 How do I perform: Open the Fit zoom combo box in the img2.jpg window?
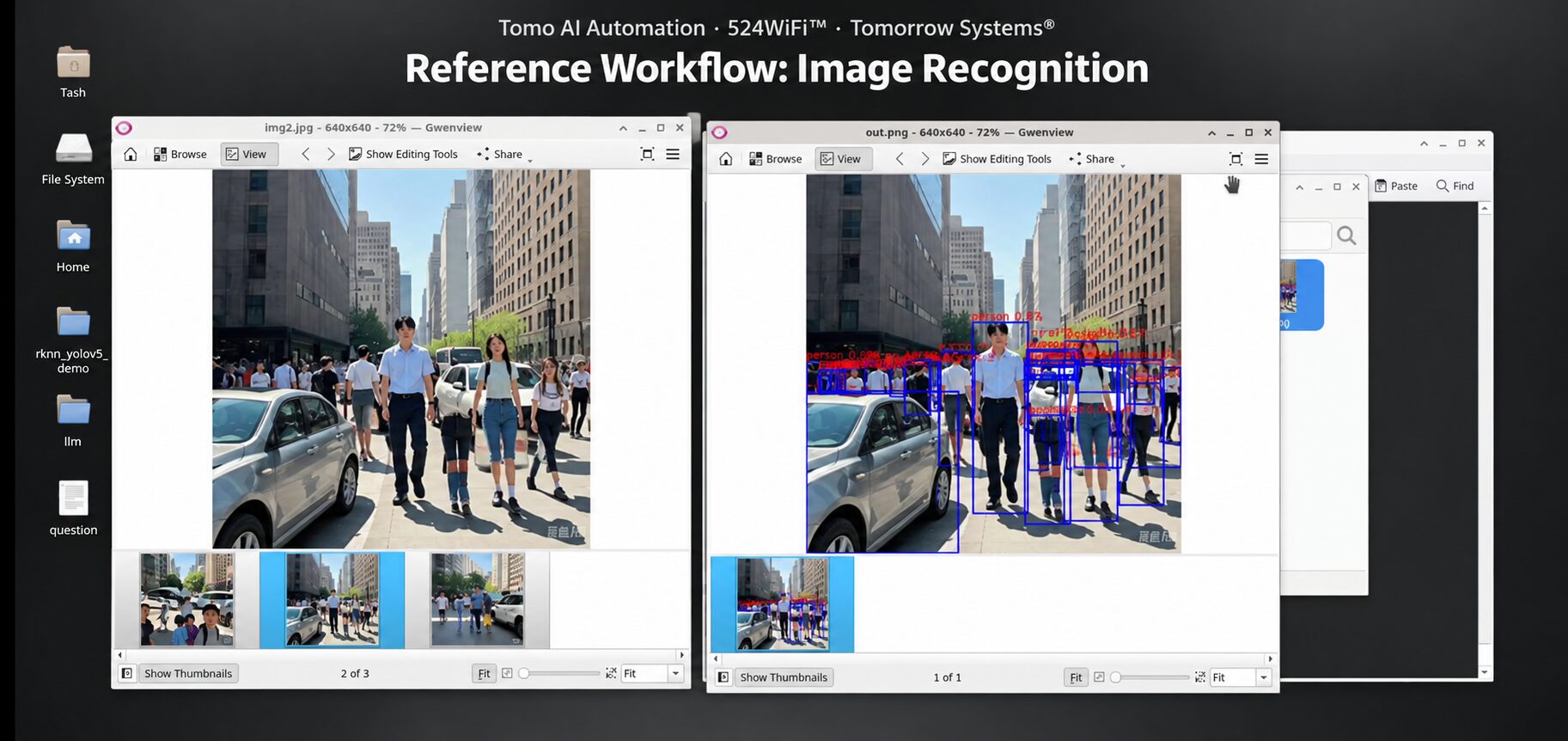tap(652, 673)
